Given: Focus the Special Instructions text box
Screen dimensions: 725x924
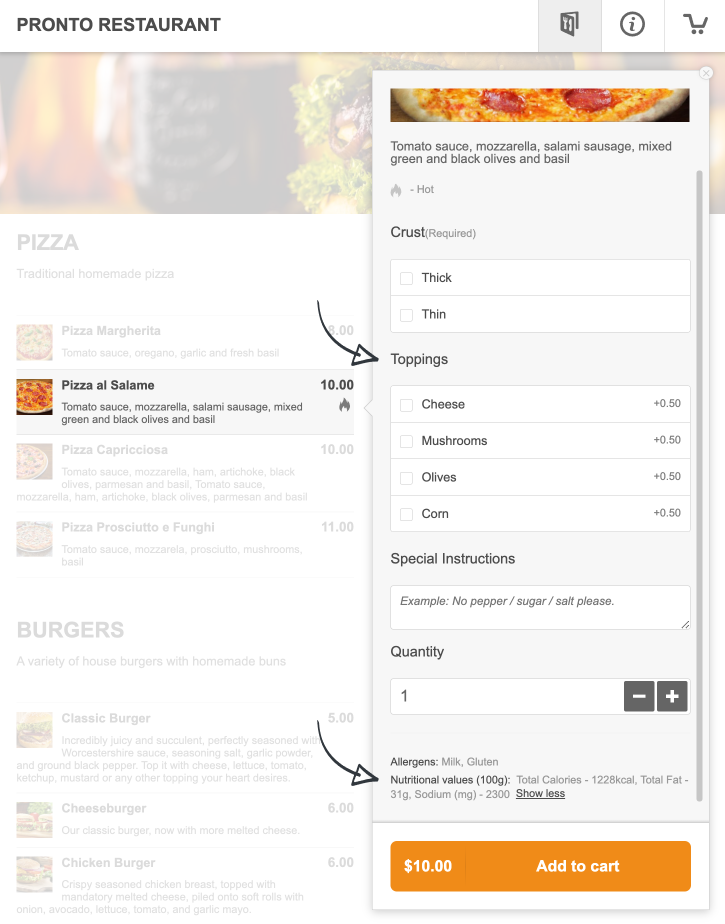Looking at the screenshot, I should 540,608.
